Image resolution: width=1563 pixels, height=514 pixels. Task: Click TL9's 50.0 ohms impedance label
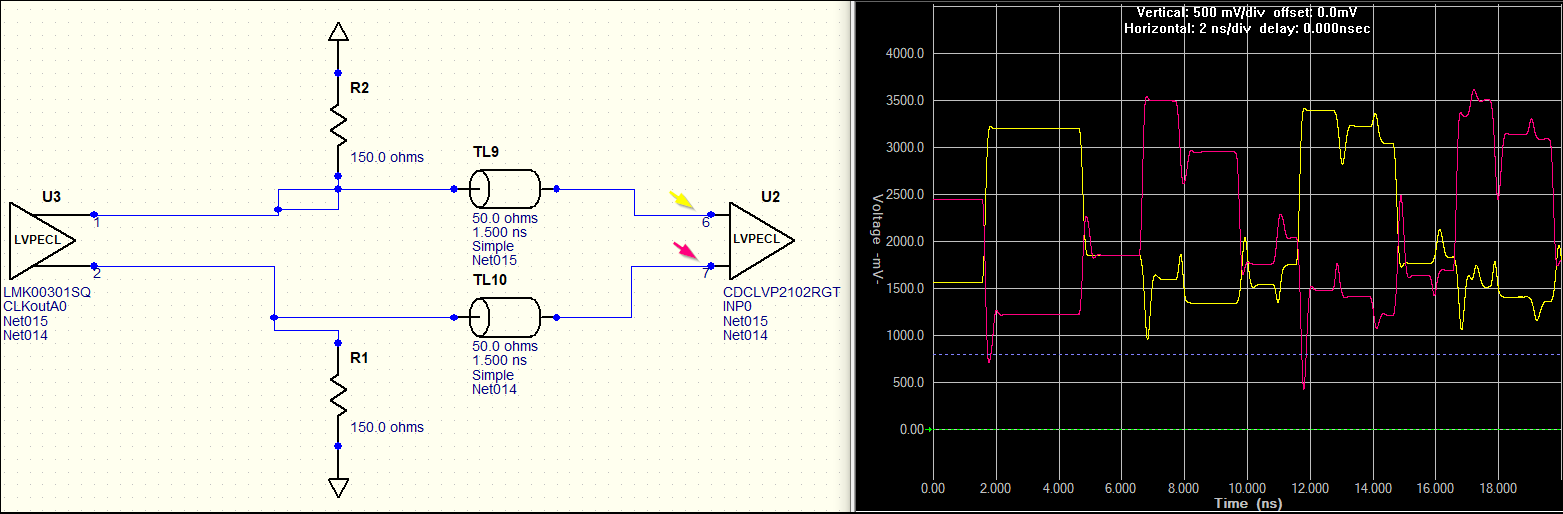click(505, 218)
